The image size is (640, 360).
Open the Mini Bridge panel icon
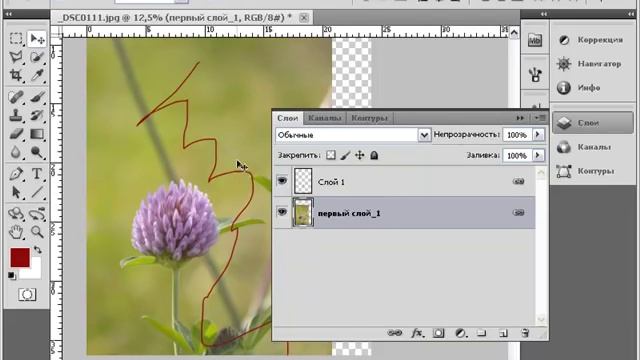click(x=535, y=40)
